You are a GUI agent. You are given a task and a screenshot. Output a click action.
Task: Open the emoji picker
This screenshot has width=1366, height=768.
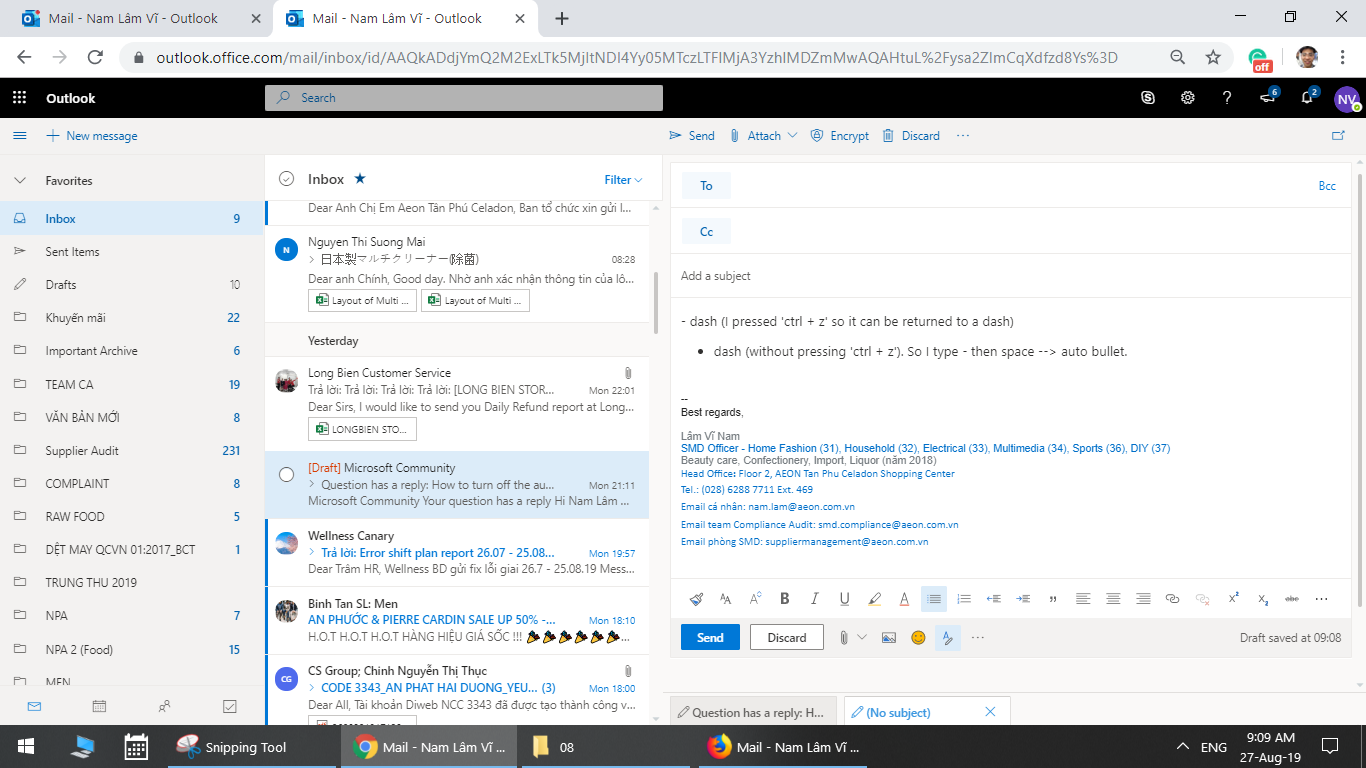pos(918,637)
